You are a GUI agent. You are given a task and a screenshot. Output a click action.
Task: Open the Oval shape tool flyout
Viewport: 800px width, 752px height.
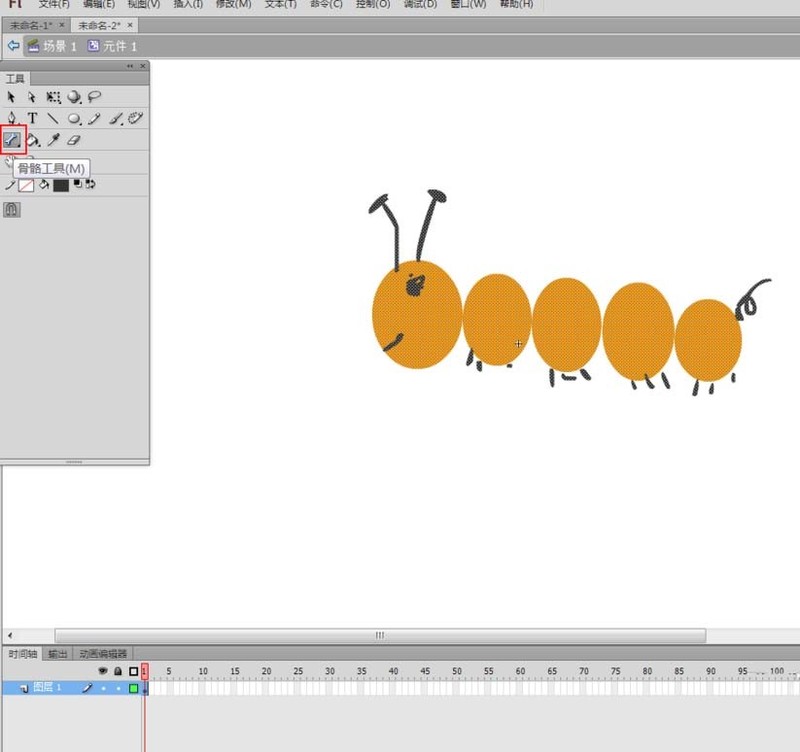coord(74,118)
